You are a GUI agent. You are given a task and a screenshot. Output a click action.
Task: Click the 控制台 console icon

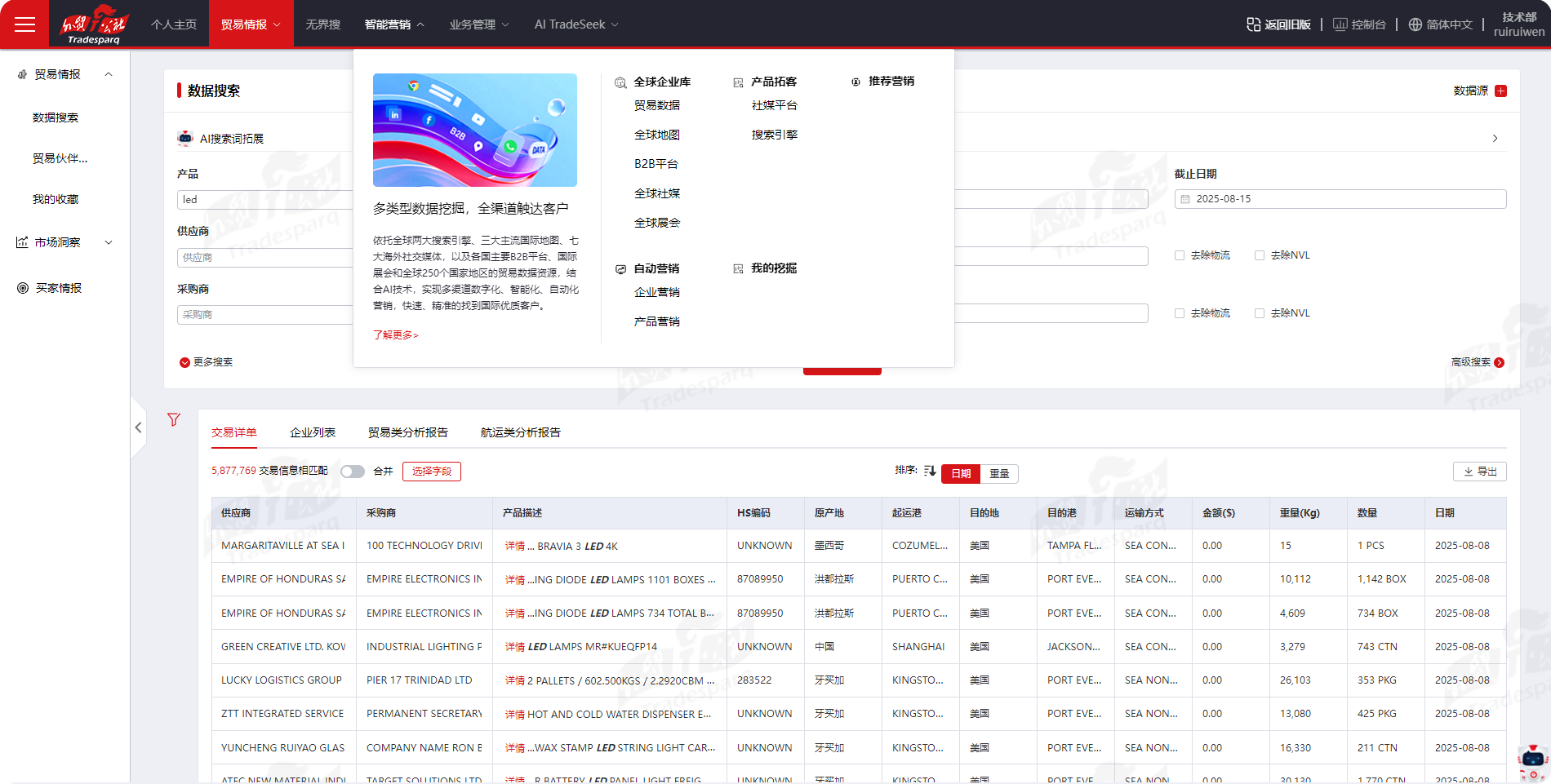[x=1340, y=24]
